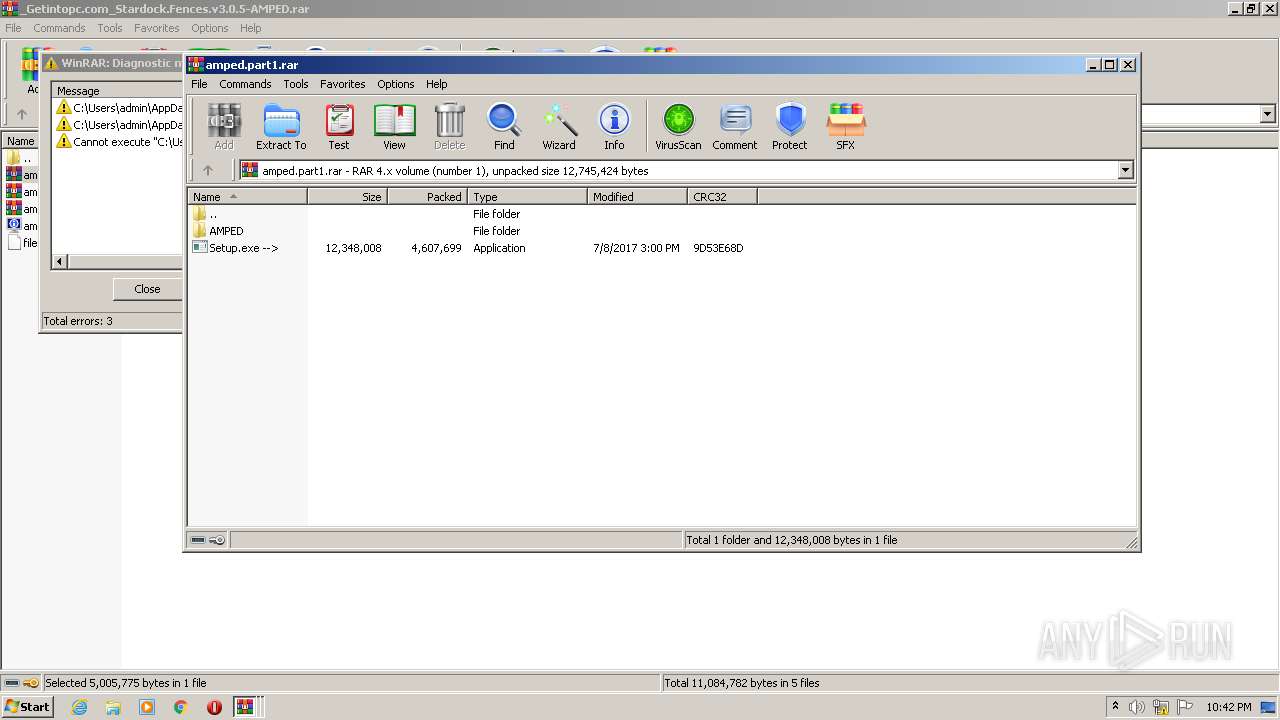
Task: Click Start button on taskbar
Action: (28, 707)
